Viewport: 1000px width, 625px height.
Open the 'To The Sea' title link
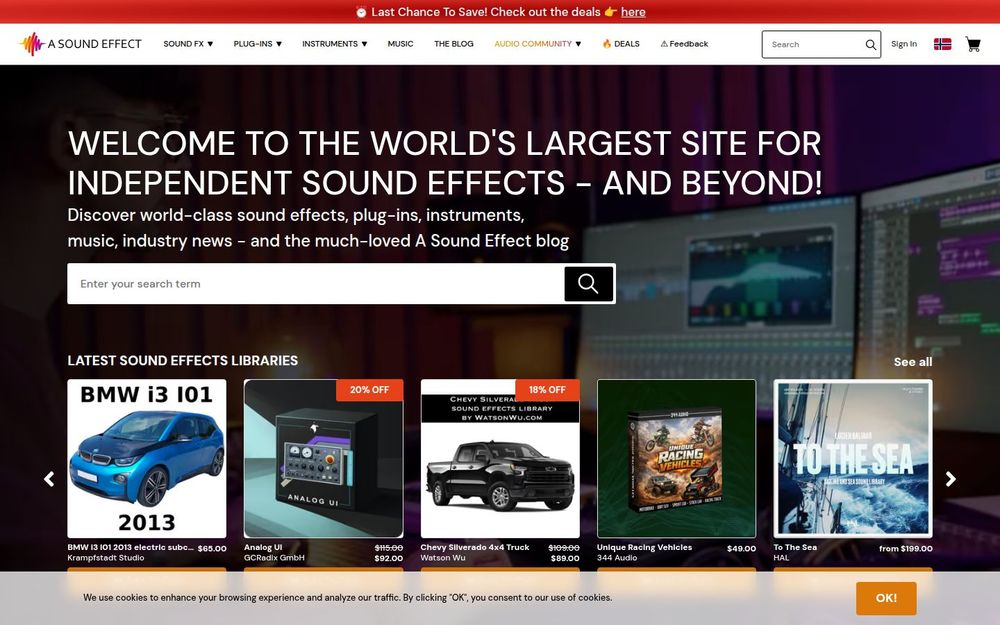795,547
